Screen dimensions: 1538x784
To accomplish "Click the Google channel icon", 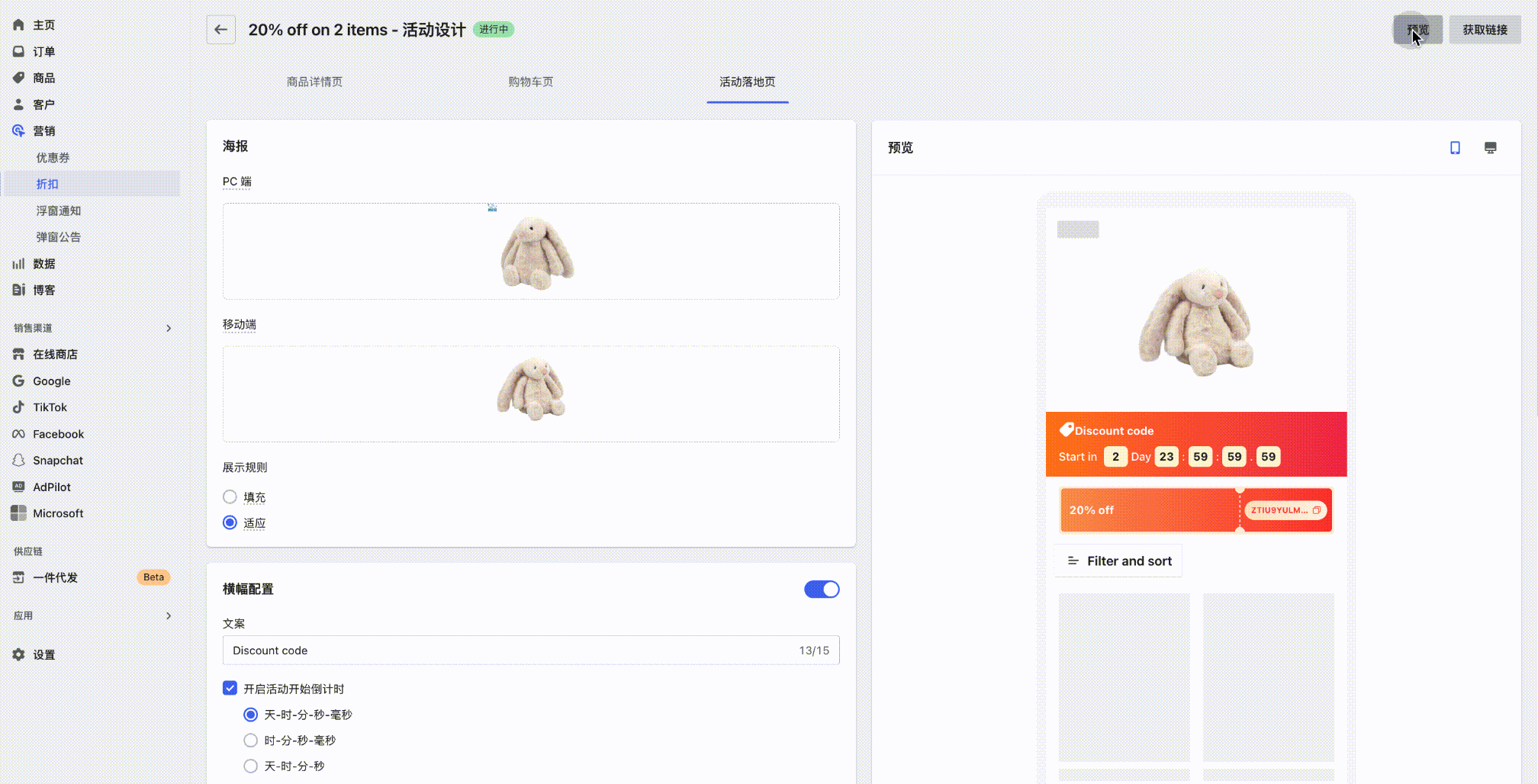I will pyautogui.click(x=18, y=381).
